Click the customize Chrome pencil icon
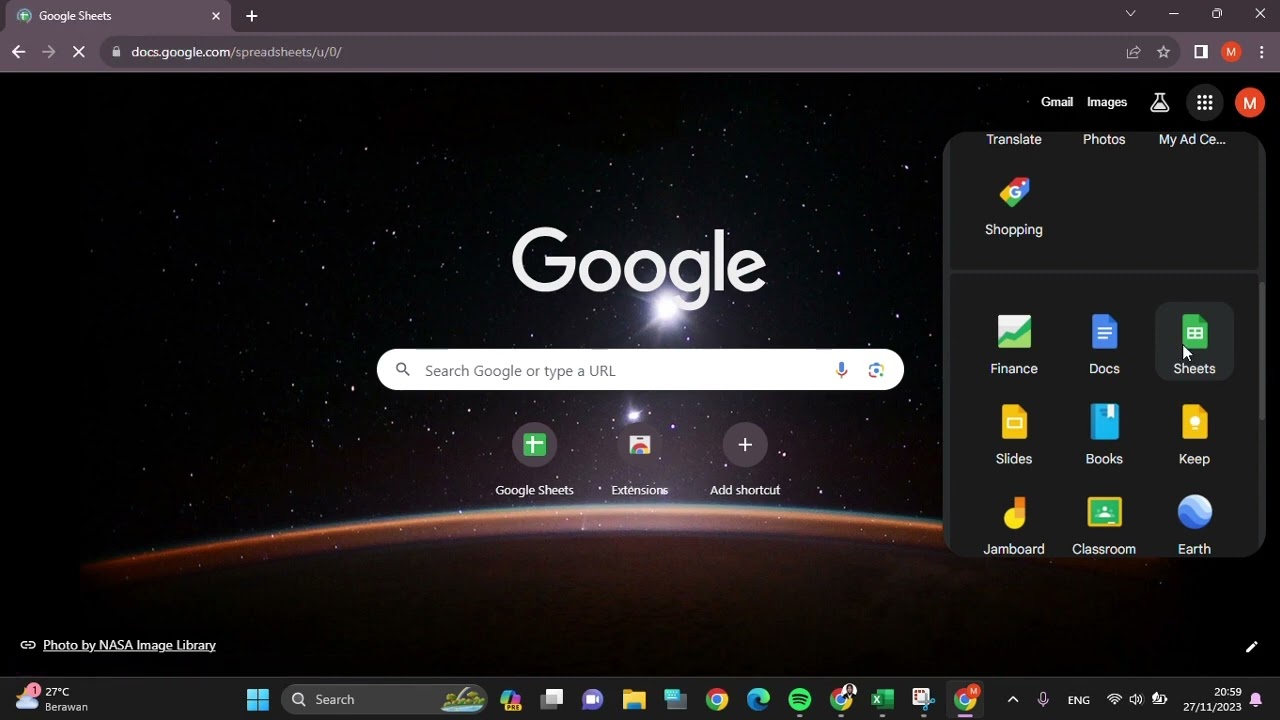This screenshot has width=1280, height=720. coord(1251,646)
